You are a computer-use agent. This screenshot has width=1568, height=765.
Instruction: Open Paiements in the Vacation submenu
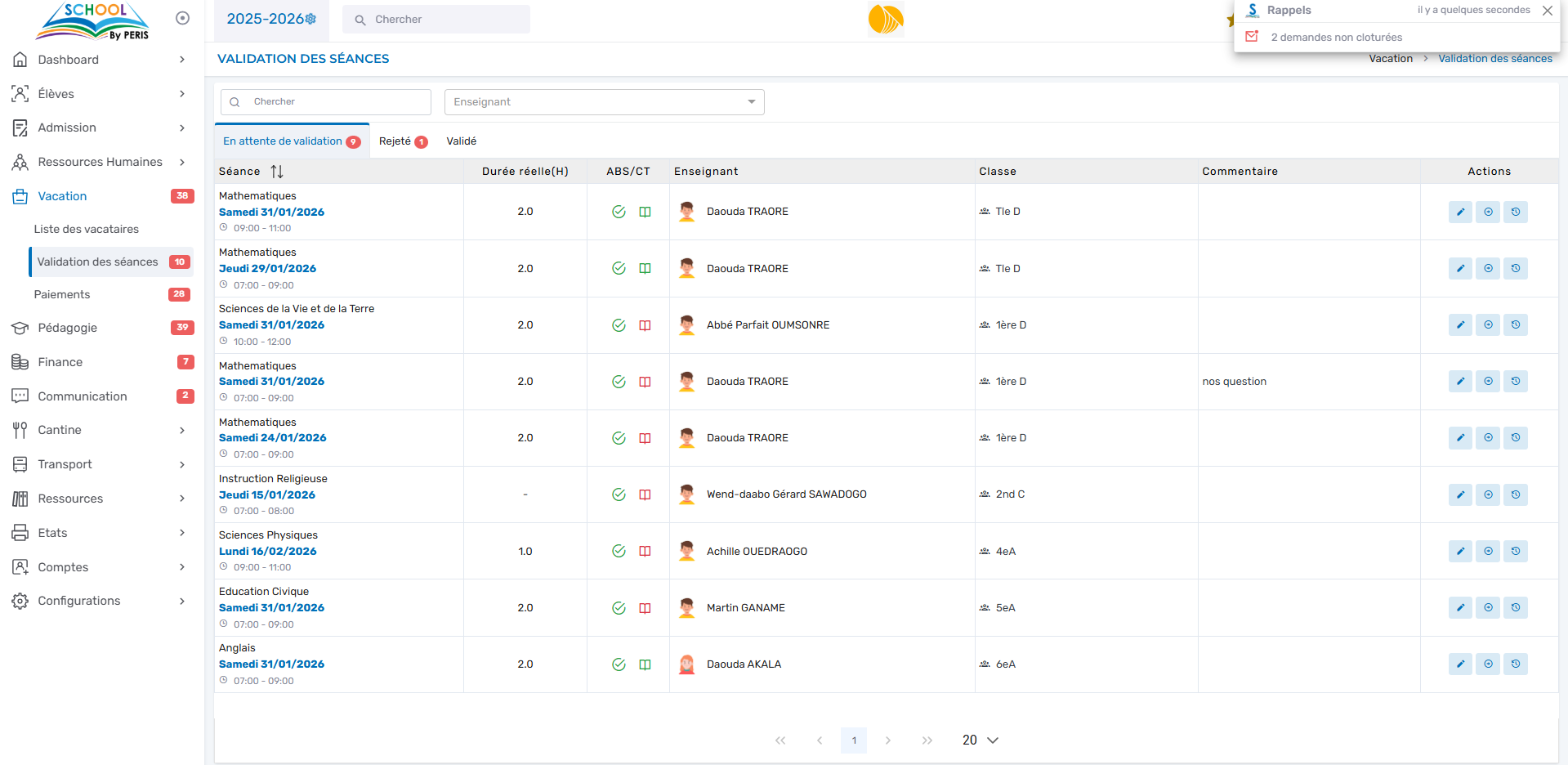click(62, 294)
